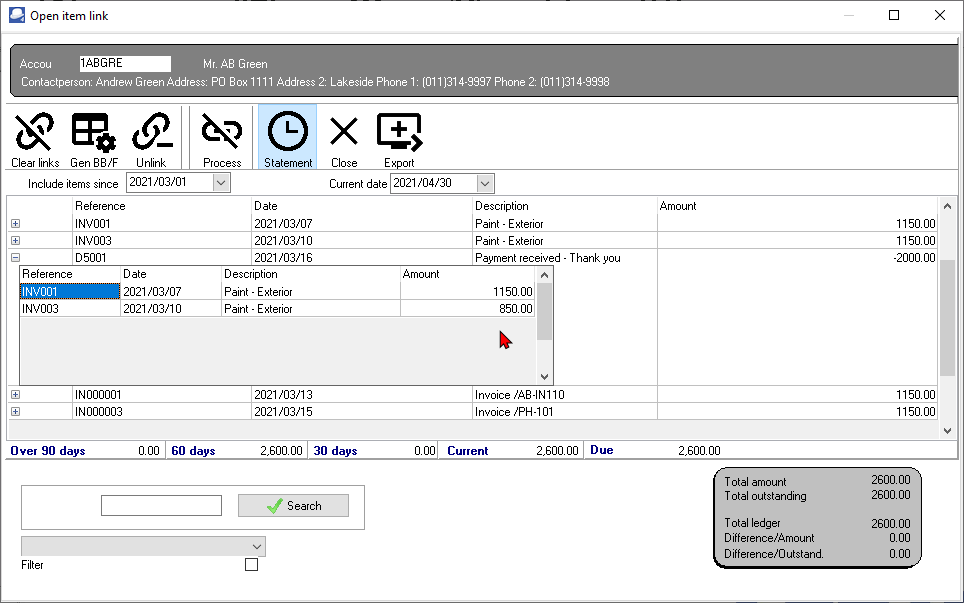This screenshot has height=603, width=964.
Task: Click the Total outstanding label
Action: click(765, 496)
